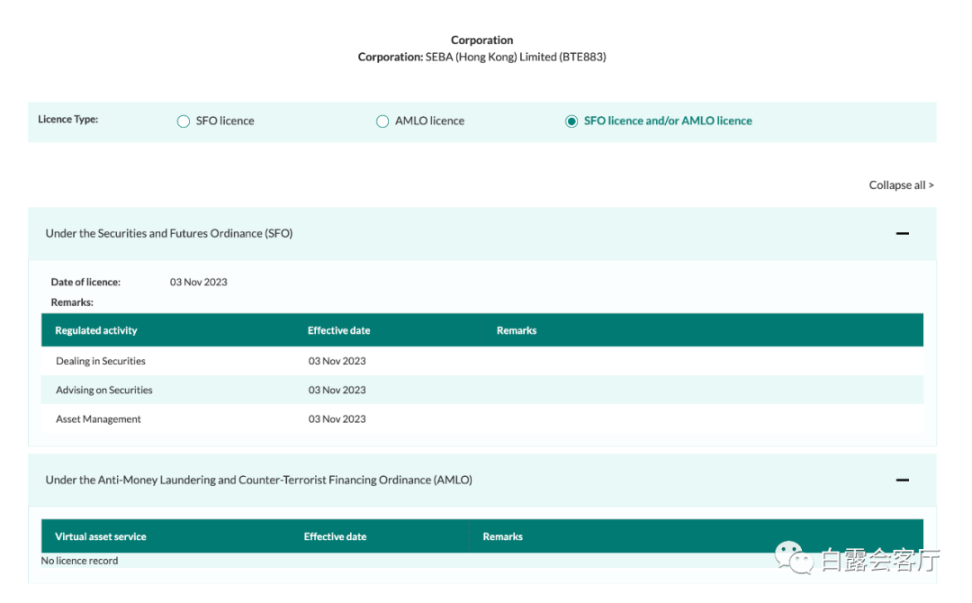972x603 pixels.
Task: Toggle the Securities and Futures Ordinance header
Action: pos(482,234)
